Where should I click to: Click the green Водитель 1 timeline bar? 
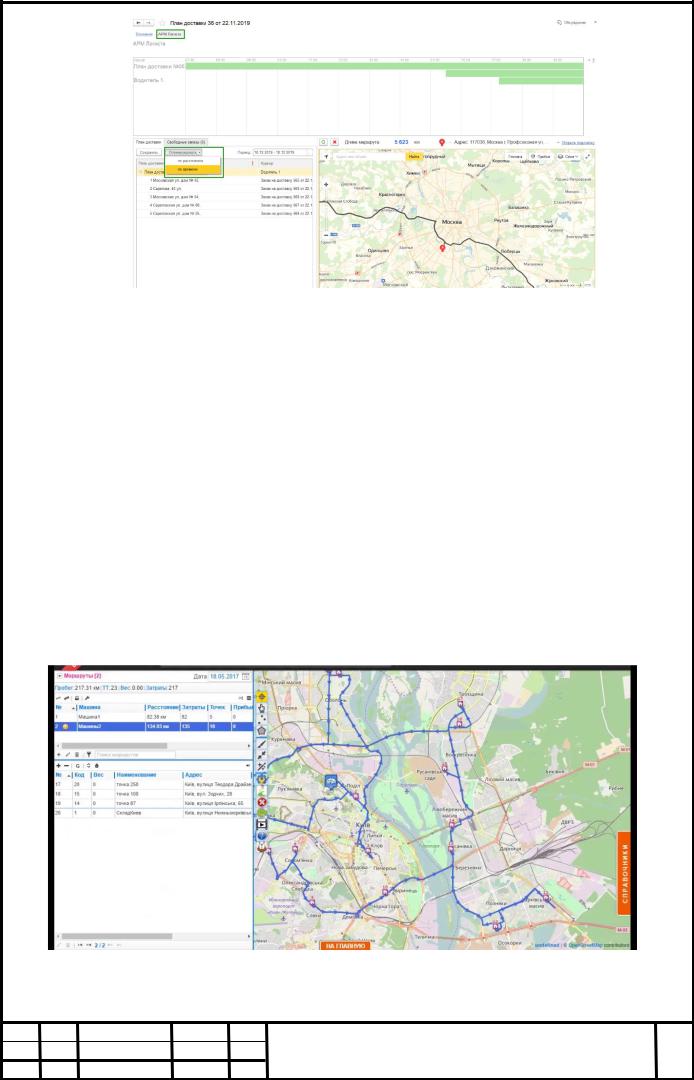click(540, 81)
